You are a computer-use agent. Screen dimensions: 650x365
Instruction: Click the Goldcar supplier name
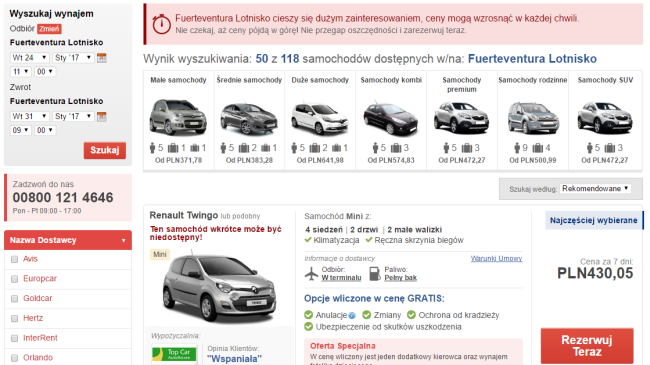click(x=38, y=298)
